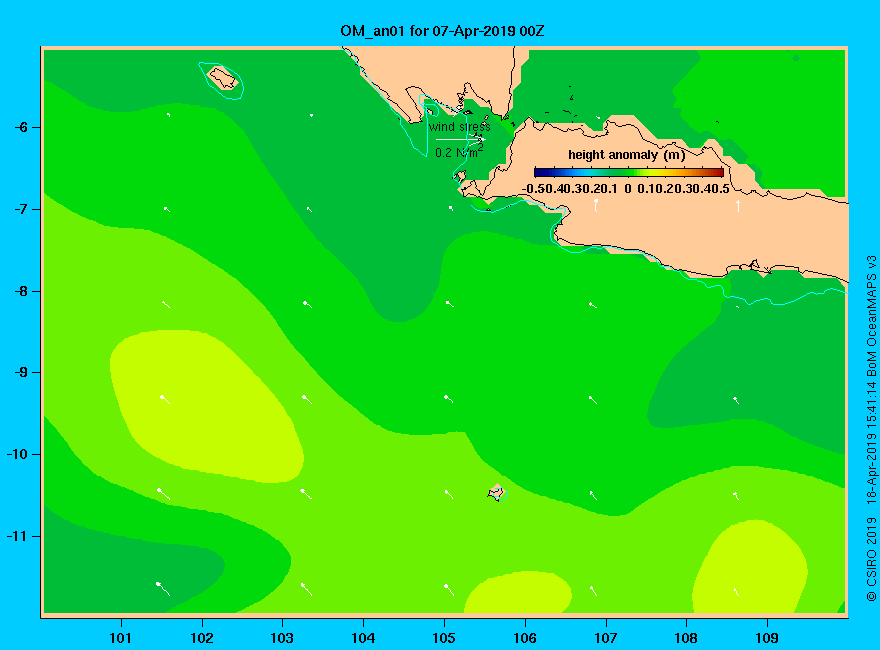Click the '0' label under the color bar

tap(628, 189)
